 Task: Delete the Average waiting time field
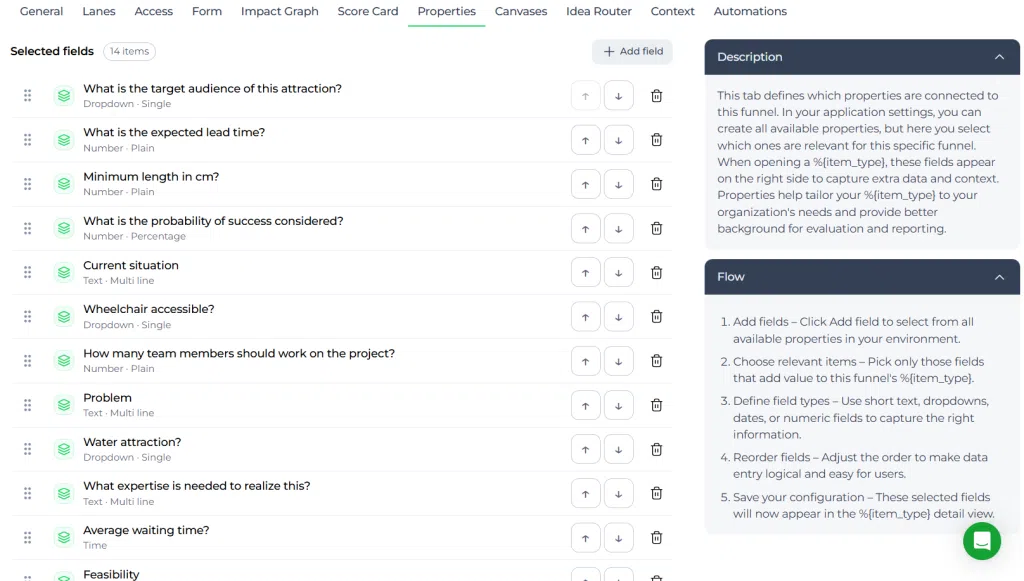coord(656,537)
